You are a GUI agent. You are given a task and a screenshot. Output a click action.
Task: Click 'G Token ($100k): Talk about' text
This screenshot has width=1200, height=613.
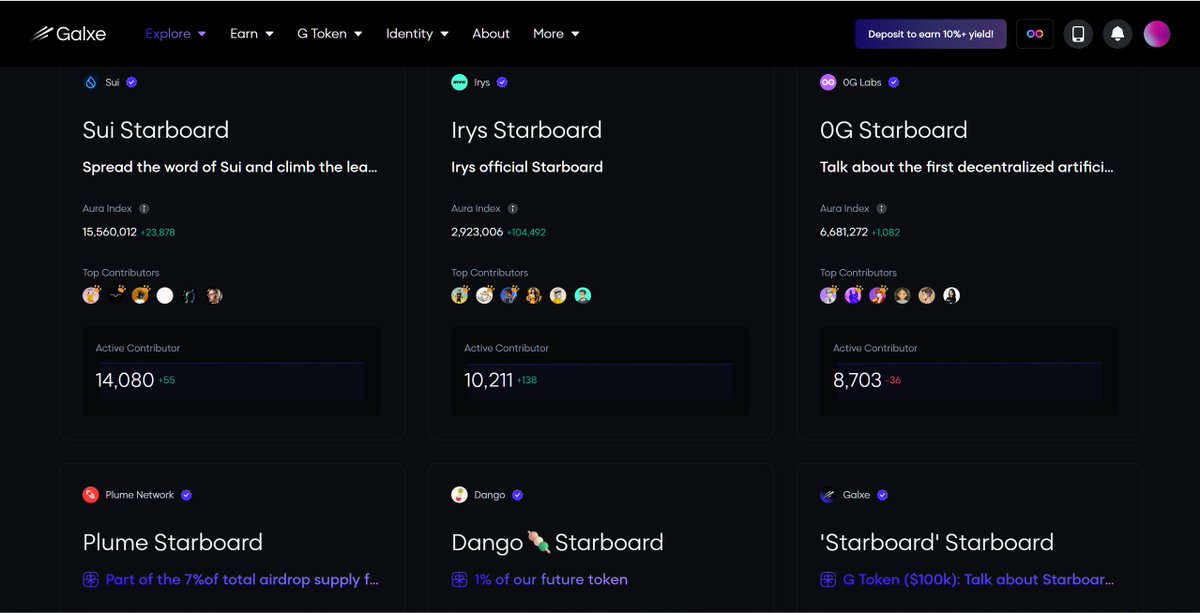979,579
